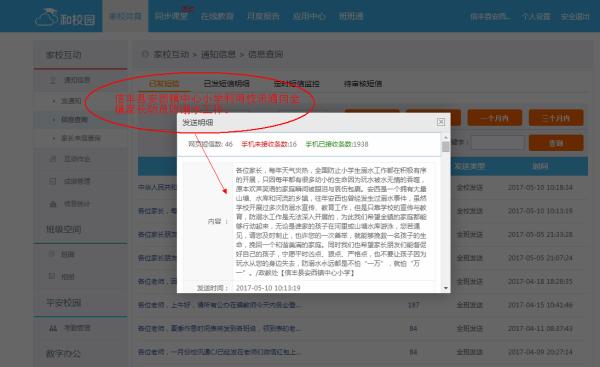Open 发通知 sidebar sub-item

[x=71, y=101]
